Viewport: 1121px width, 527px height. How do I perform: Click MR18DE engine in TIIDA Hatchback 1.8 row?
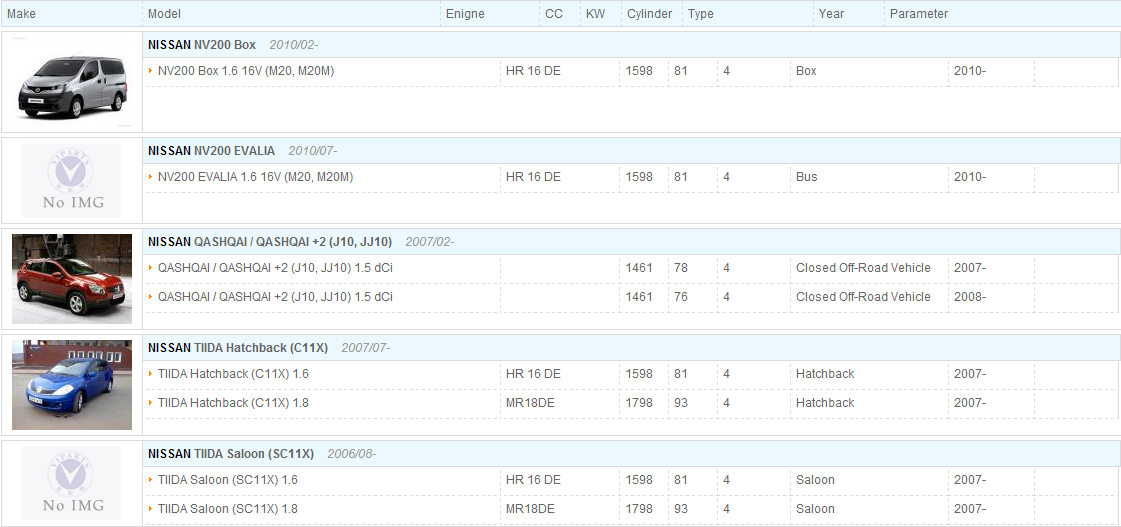(530, 403)
